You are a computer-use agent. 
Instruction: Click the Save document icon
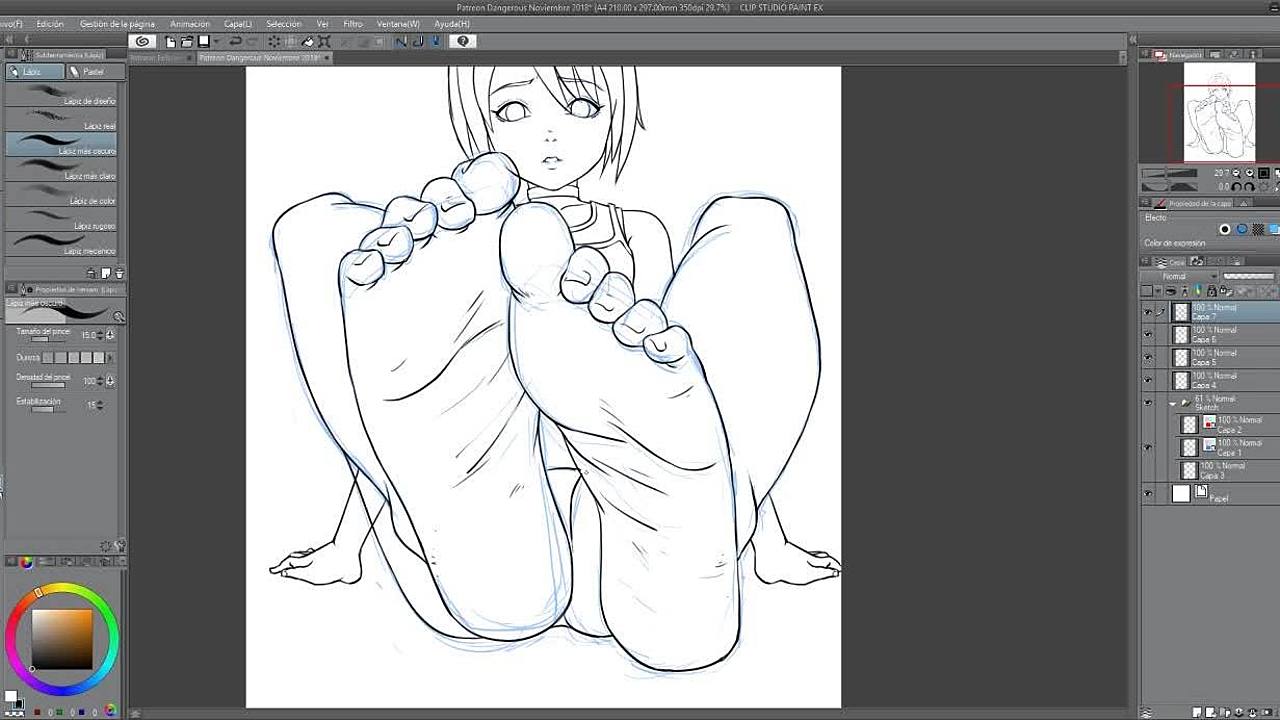pos(203,41)
